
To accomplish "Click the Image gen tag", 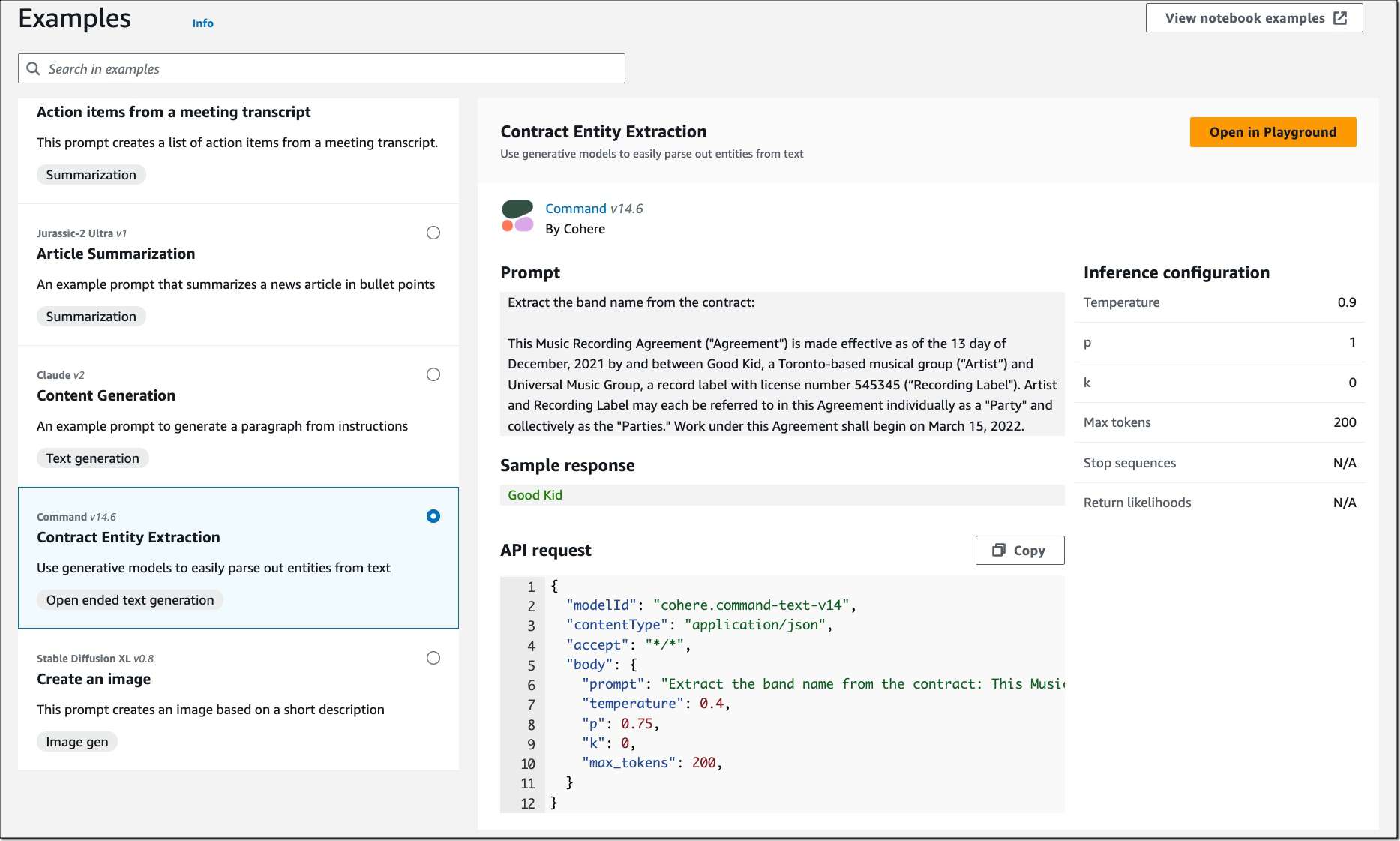I will pyautogui.click(x=76, y=742).
